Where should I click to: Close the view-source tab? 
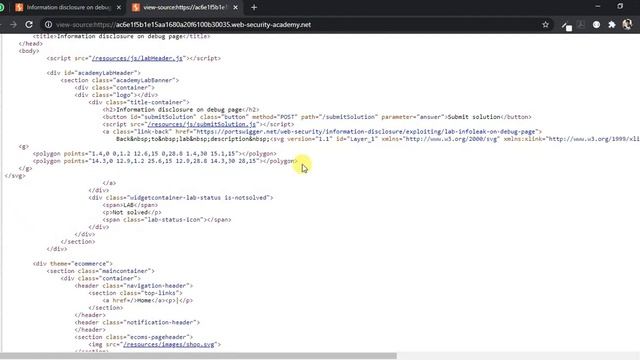click(x=236, y=7)
